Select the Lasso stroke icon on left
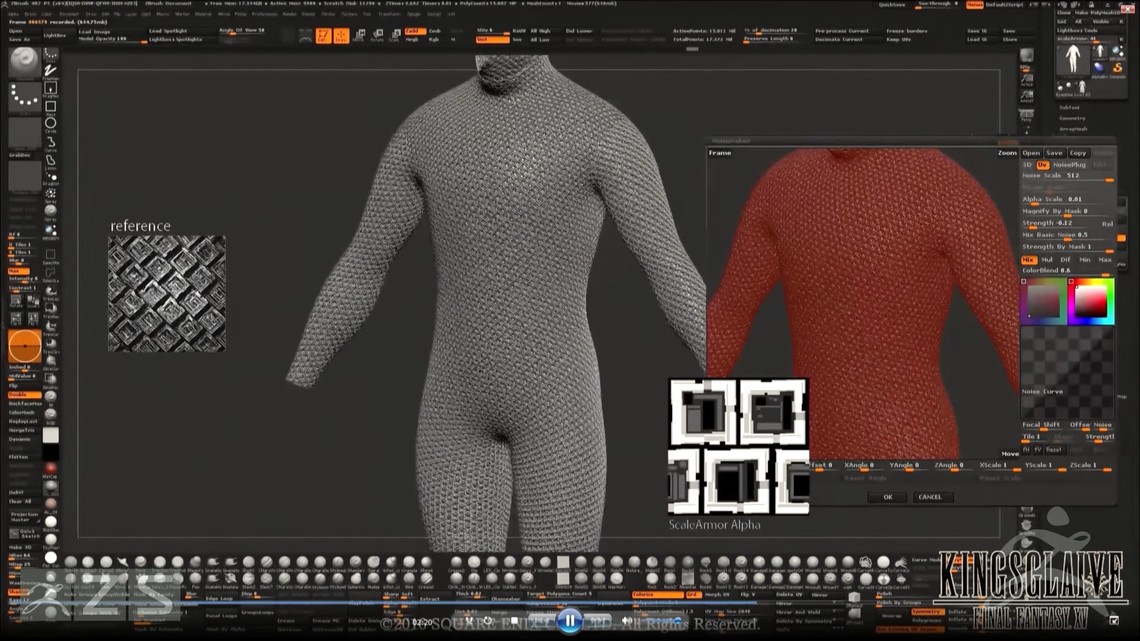The width and height of the screenshot is (1140, 641). pos(50,160)
